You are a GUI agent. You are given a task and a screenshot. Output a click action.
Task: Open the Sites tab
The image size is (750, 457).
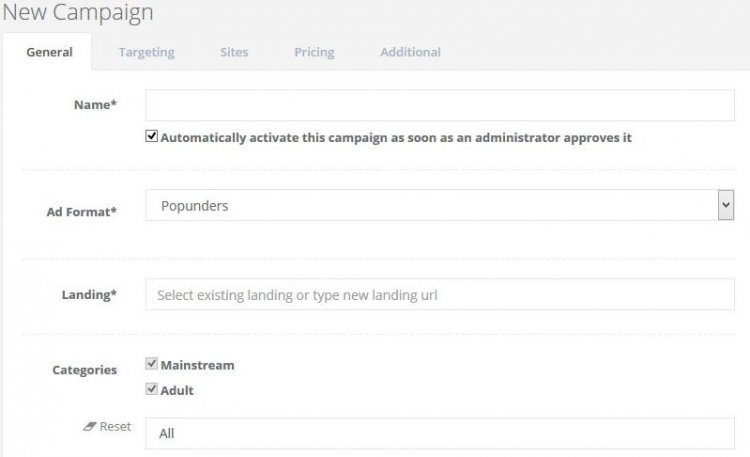coord(234,52)
